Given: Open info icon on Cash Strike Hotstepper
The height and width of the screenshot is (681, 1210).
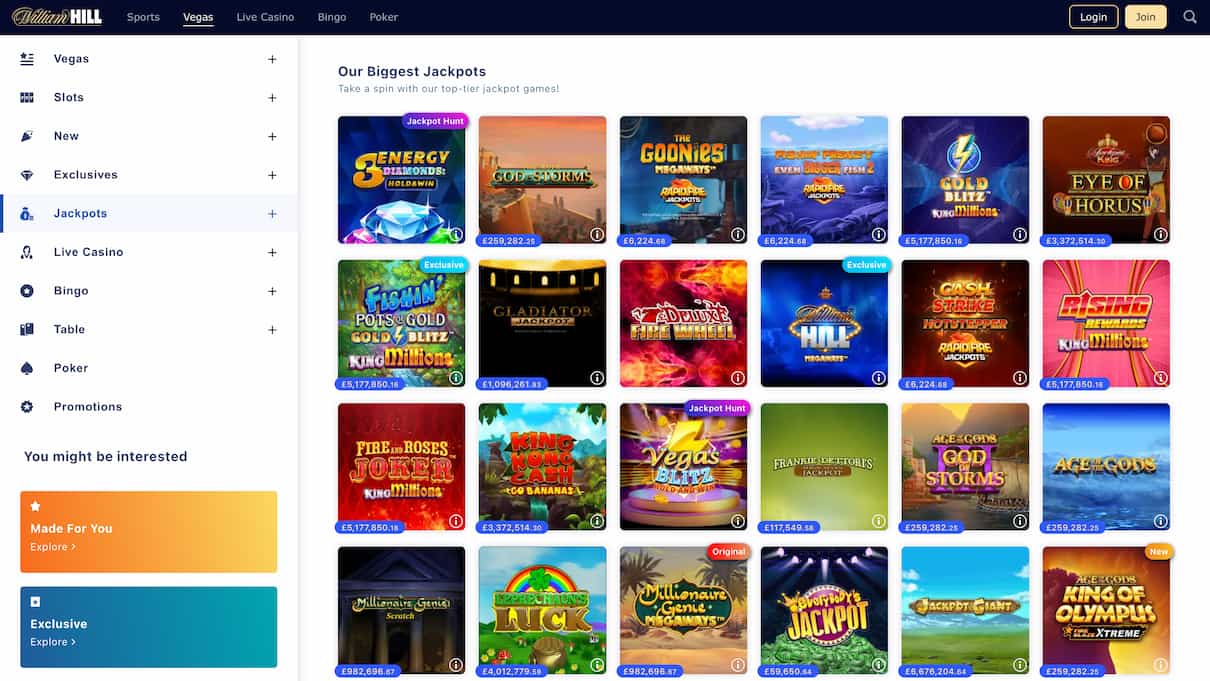Looking at the screenshot, I should pyautogui.click(x=1020, y=378).
